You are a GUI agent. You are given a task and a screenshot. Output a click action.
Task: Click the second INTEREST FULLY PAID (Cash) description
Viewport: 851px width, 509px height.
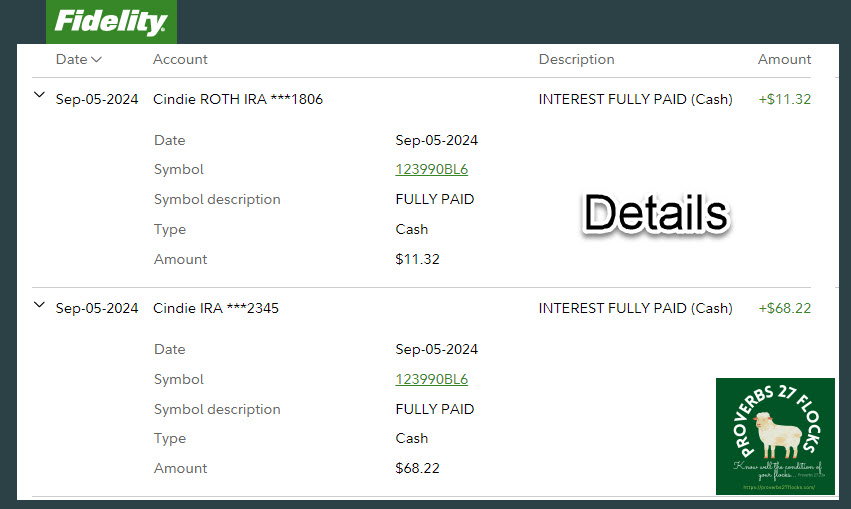coord(635,309)
